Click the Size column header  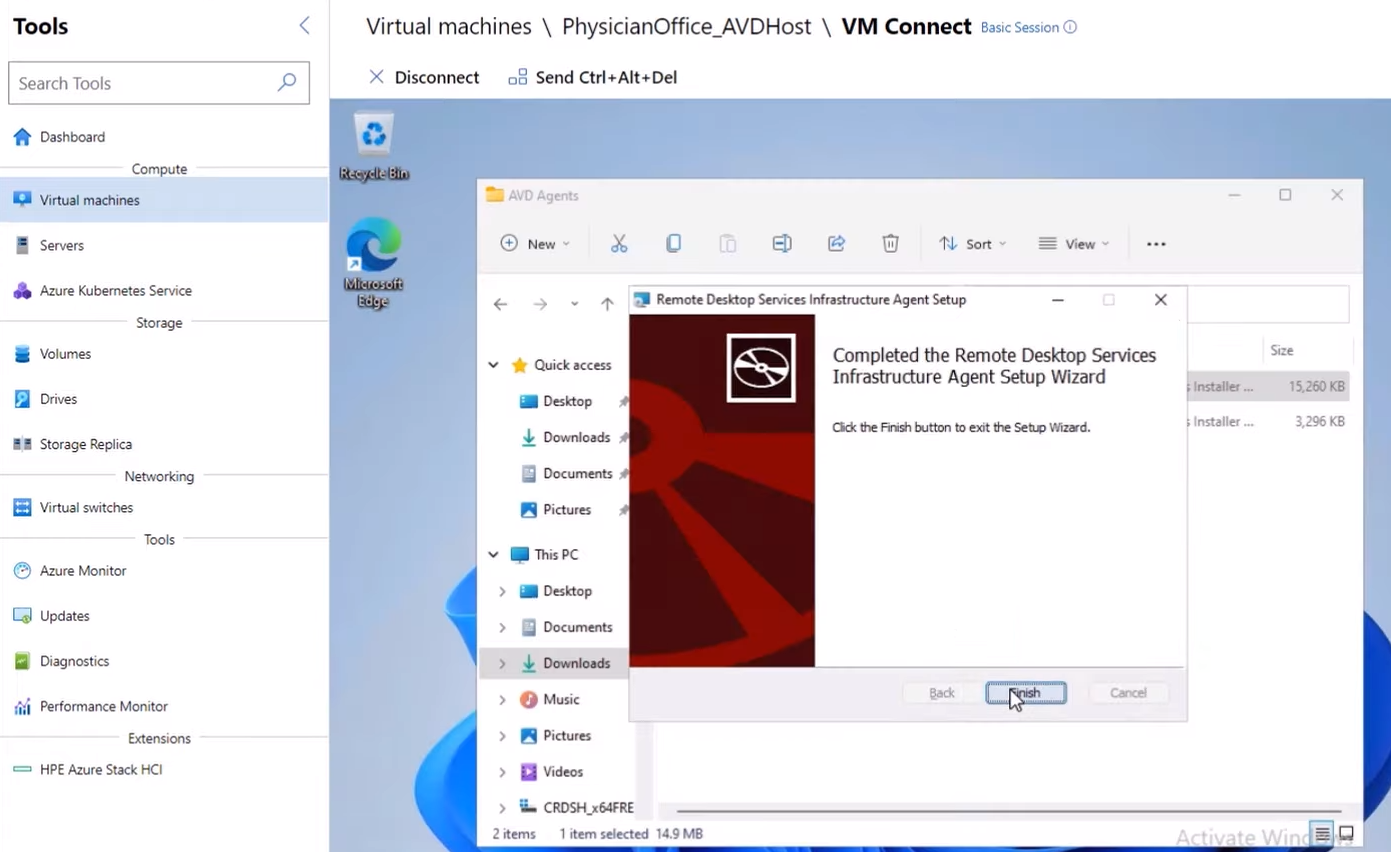[1281, 350]
